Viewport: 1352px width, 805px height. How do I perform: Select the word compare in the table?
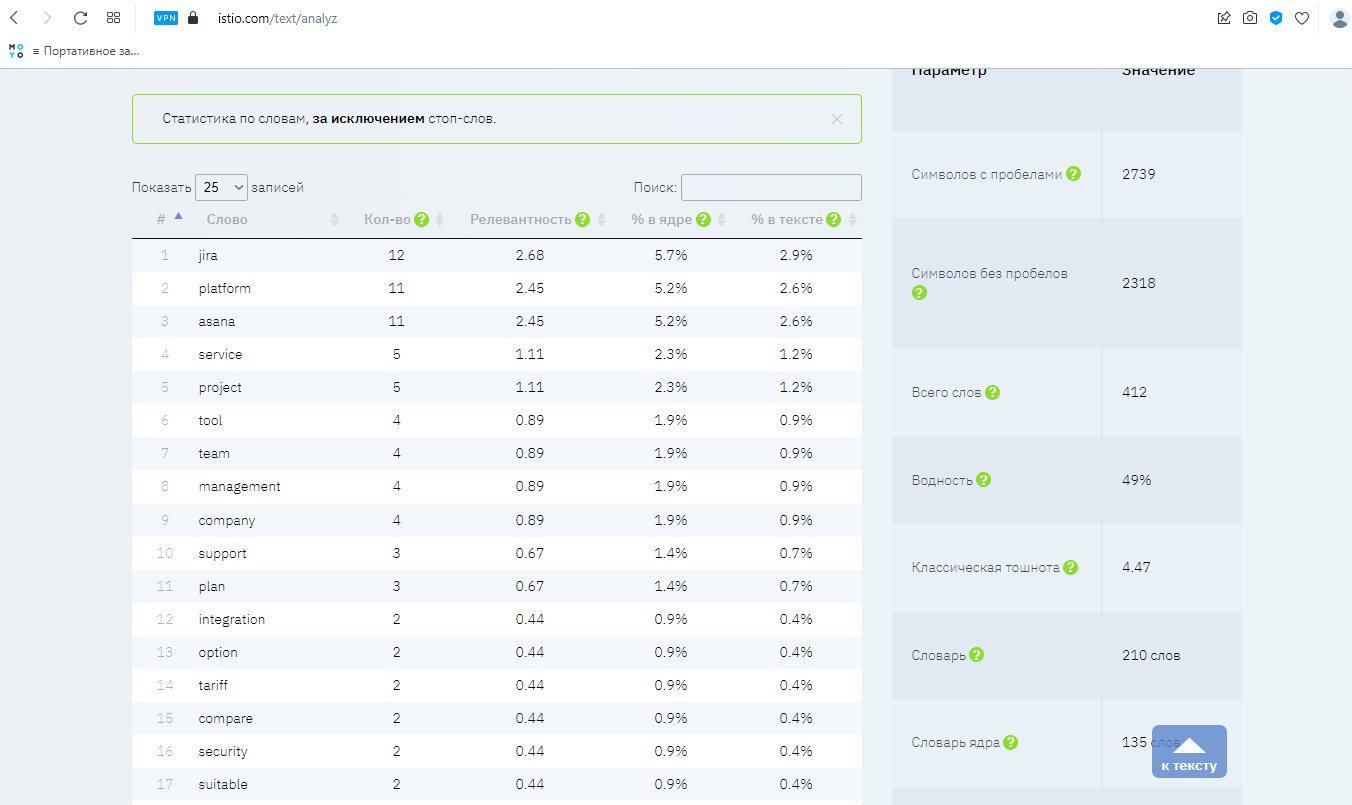(226, 718)
